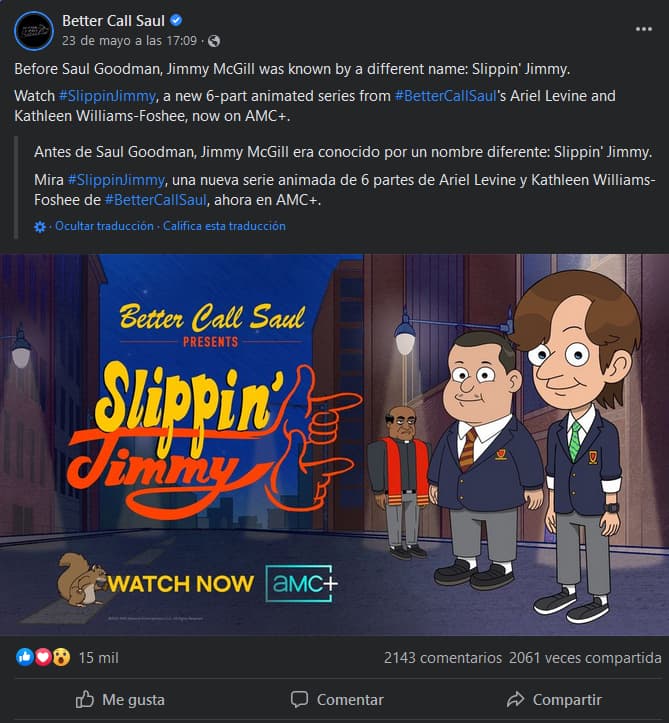The image size is (669, 723).
Task: Open the post timestamp 23 de mayo
Action: click(x=130, y=41)
